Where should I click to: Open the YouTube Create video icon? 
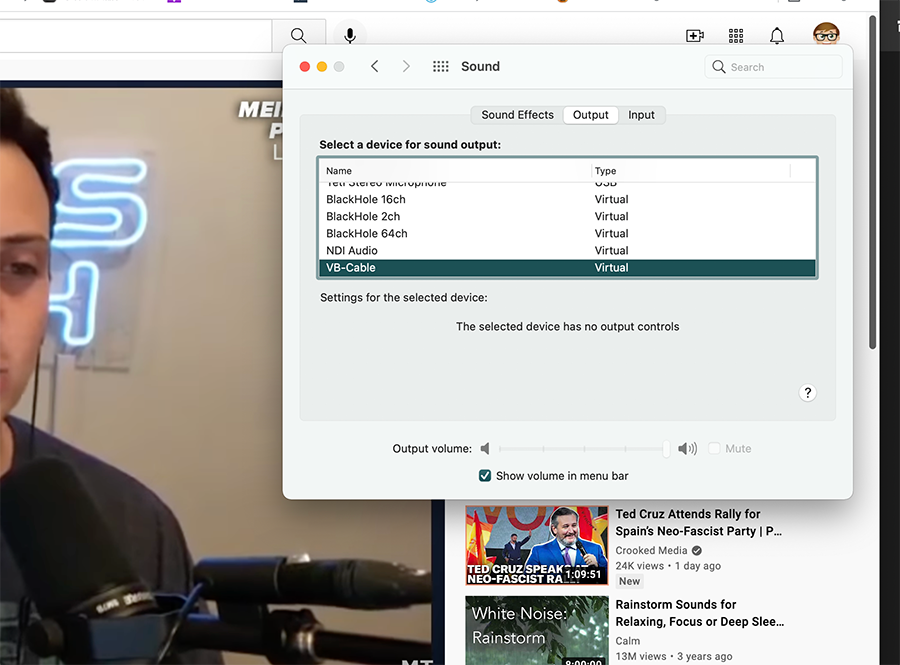click(x=694, y=35)
